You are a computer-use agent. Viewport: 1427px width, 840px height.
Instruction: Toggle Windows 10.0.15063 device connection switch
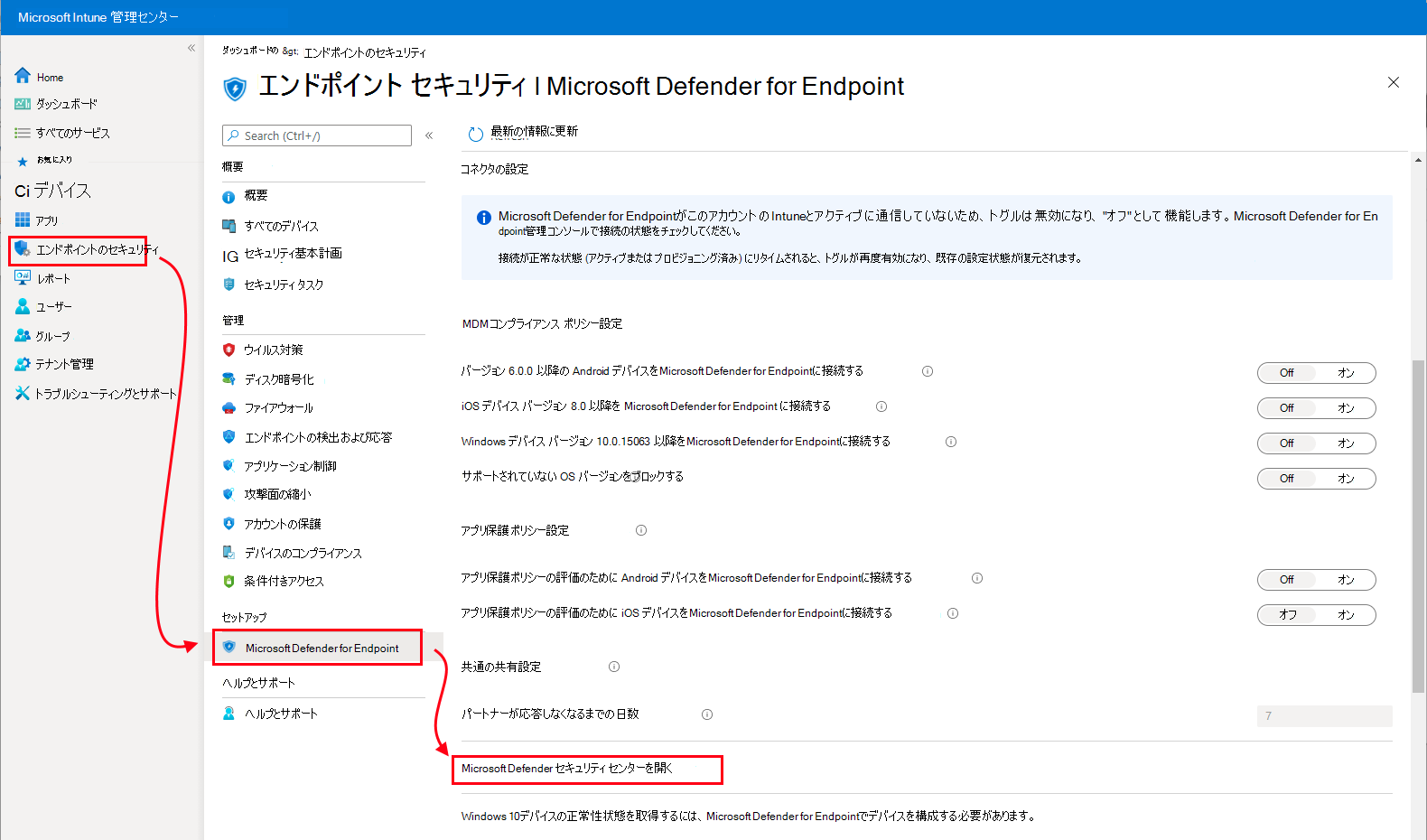click(1316, 443)
